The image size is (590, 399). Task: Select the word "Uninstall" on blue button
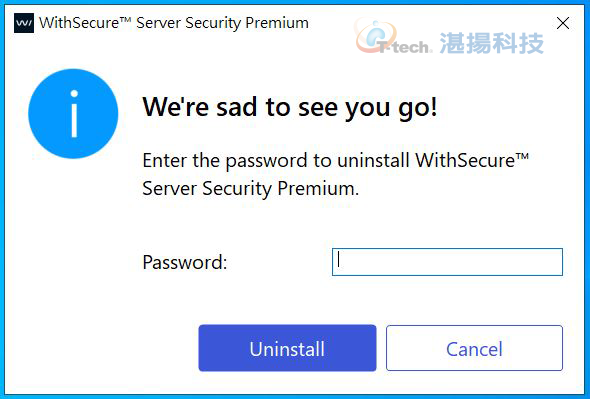[287, 349]
